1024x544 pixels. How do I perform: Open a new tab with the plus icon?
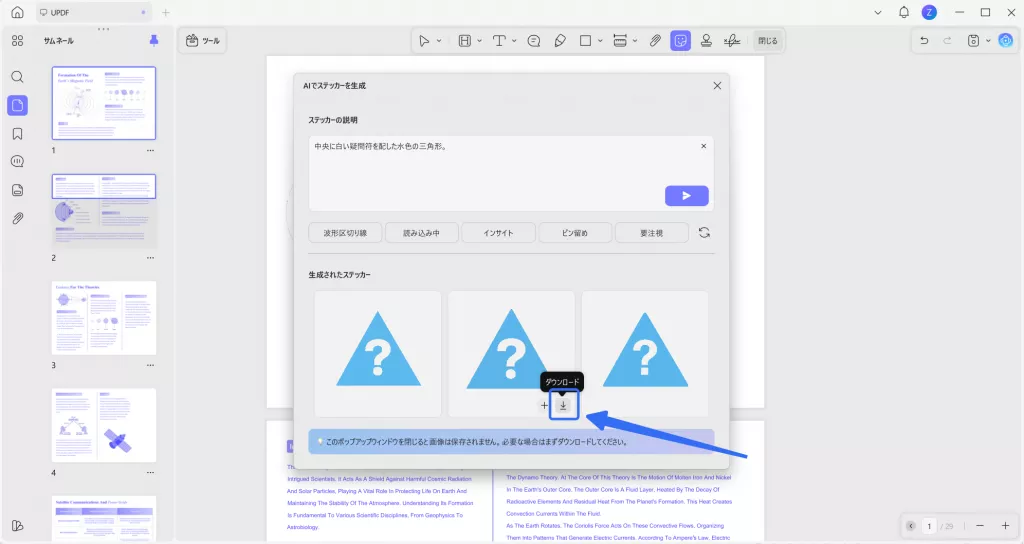[x=166, y=12]
